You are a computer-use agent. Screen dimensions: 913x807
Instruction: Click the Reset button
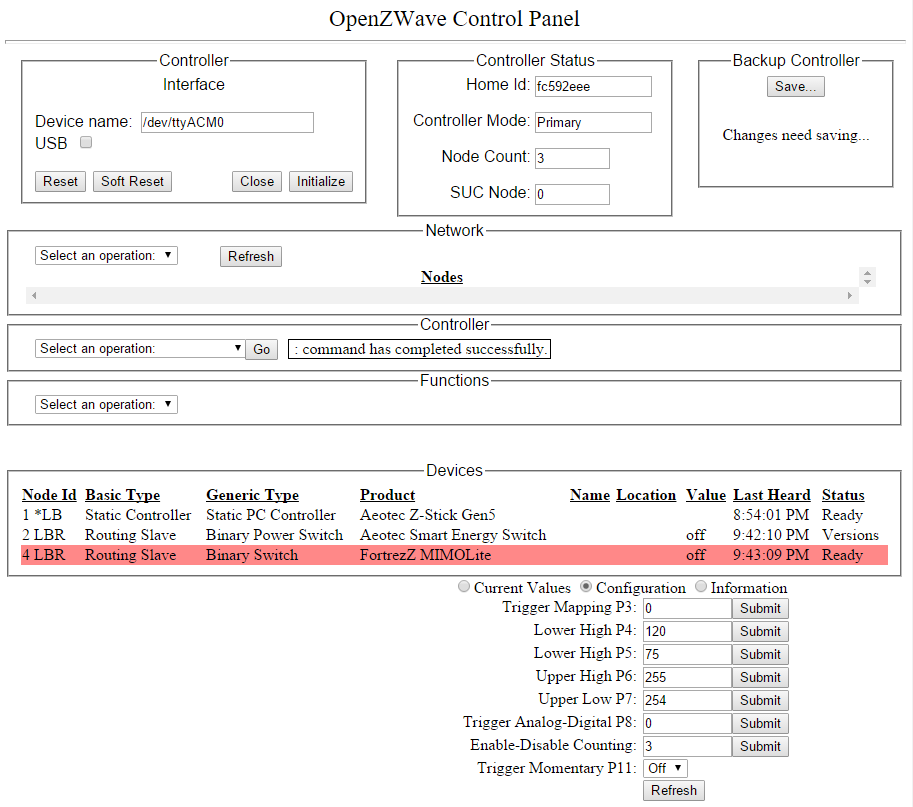tap(61, 182)
